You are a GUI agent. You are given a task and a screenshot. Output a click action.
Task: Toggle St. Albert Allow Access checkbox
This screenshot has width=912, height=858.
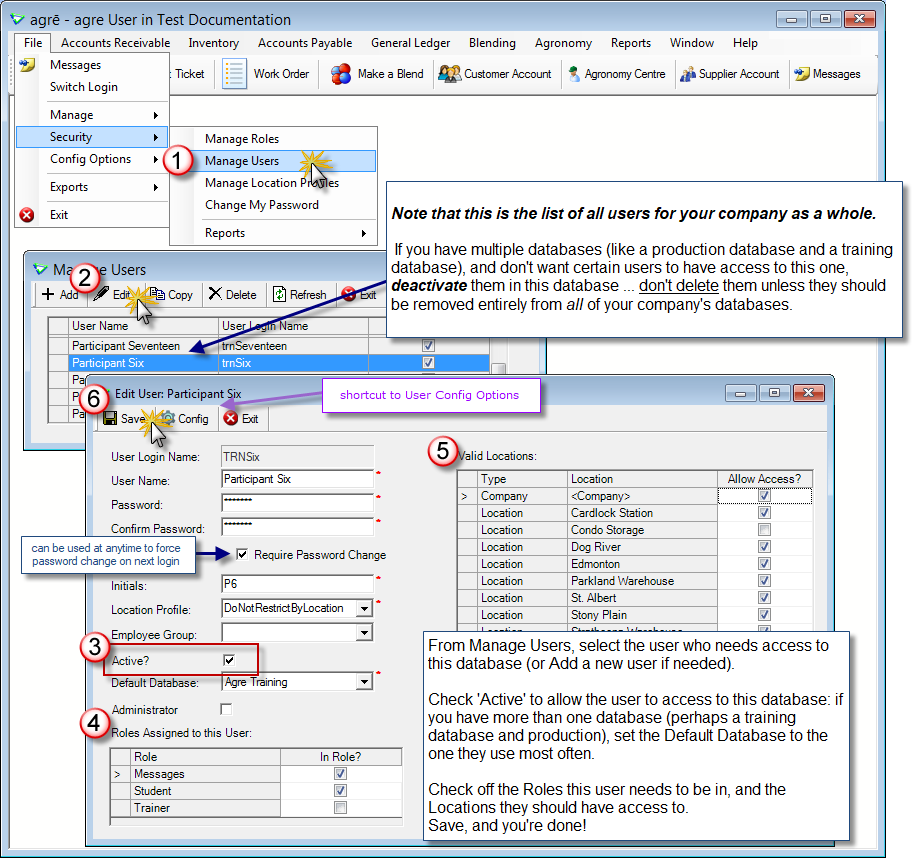(764, 597)
